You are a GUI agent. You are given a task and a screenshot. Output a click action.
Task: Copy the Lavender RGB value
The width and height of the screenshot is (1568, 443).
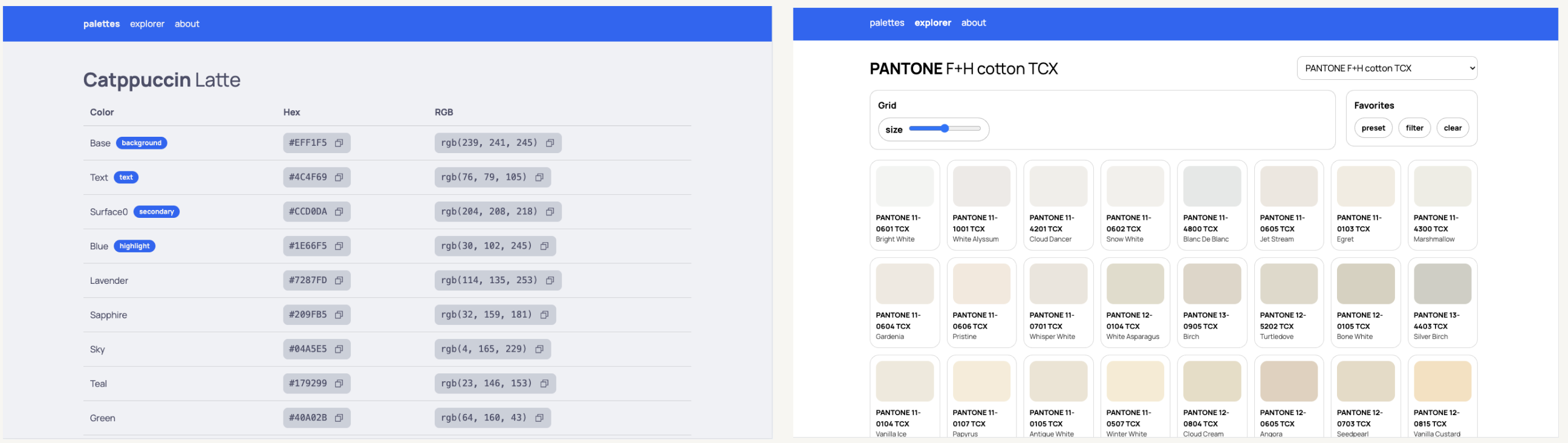pyautogui.click(x=550, y=280)
